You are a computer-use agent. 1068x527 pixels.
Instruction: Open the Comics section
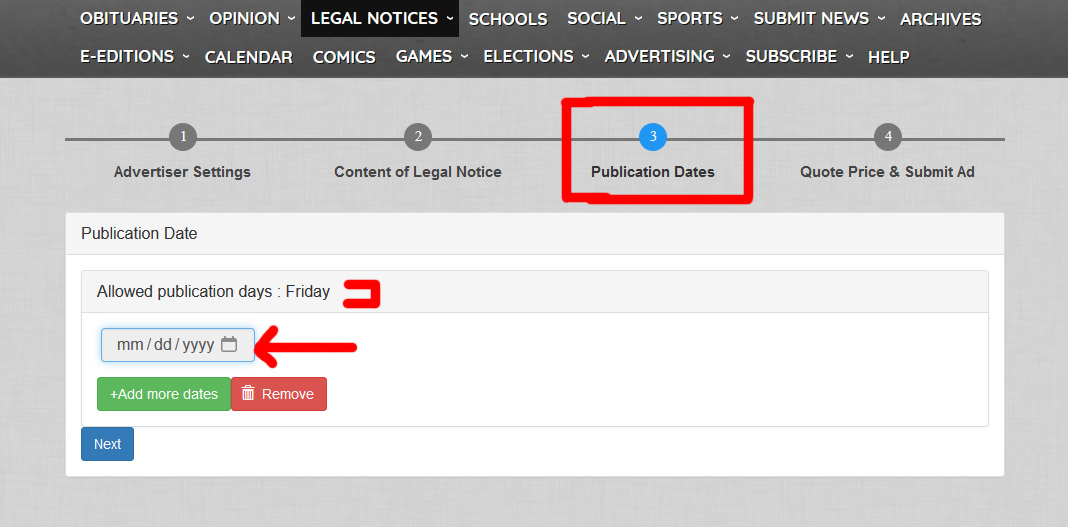(344, 57)
